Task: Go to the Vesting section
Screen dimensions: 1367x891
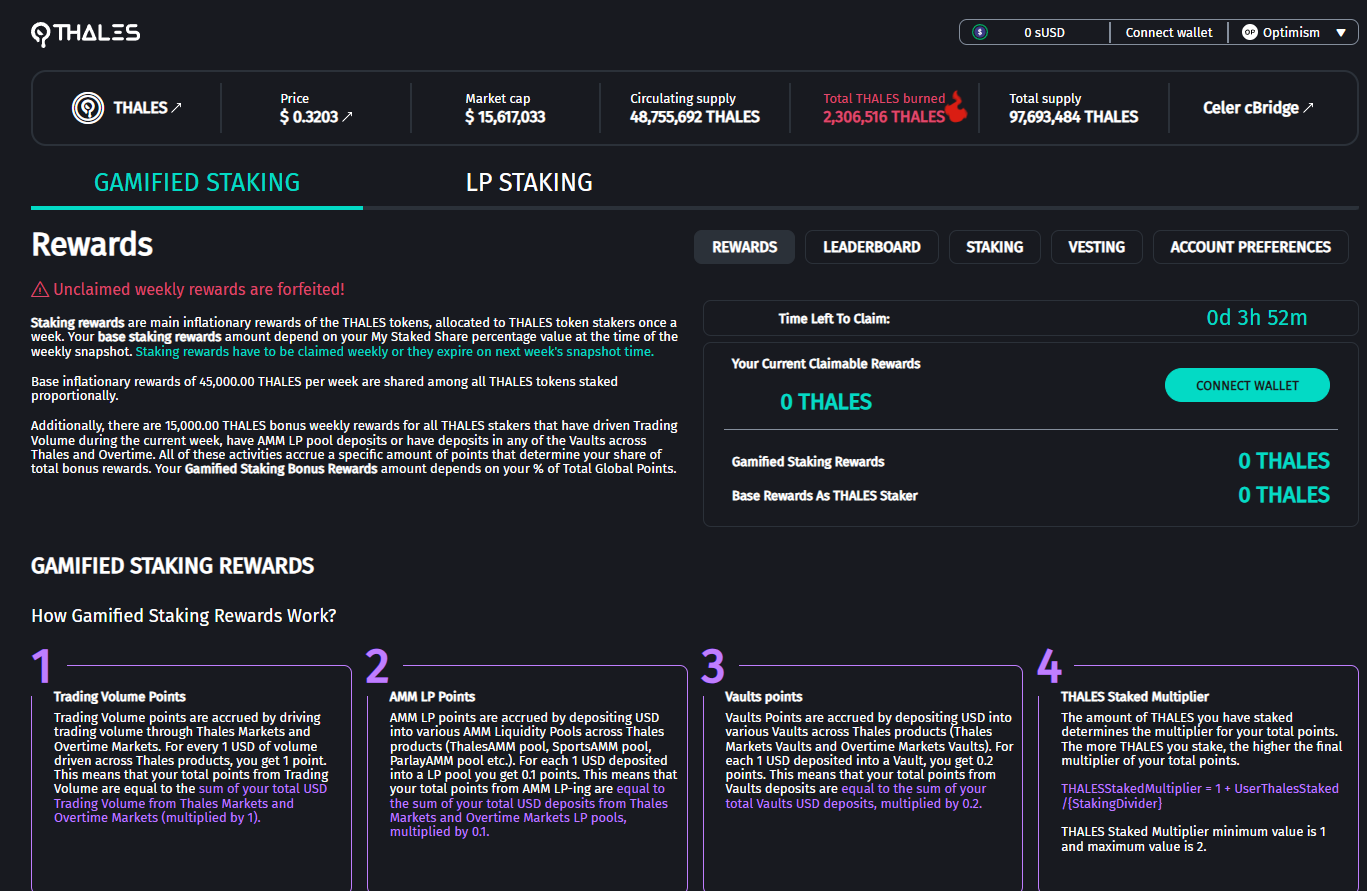Action: point(1096,247)
